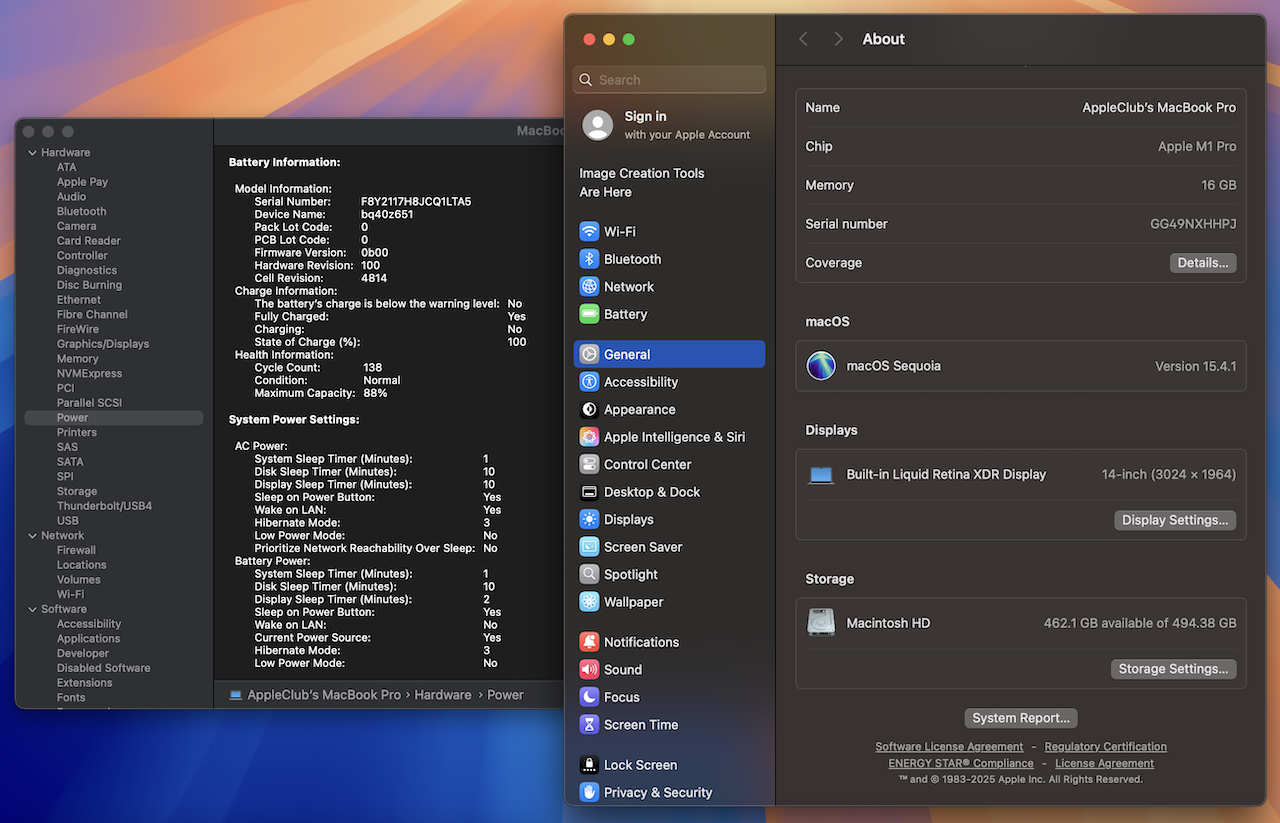
Task: Select Bluetooth in System Information sidebar
Action: 81,212
